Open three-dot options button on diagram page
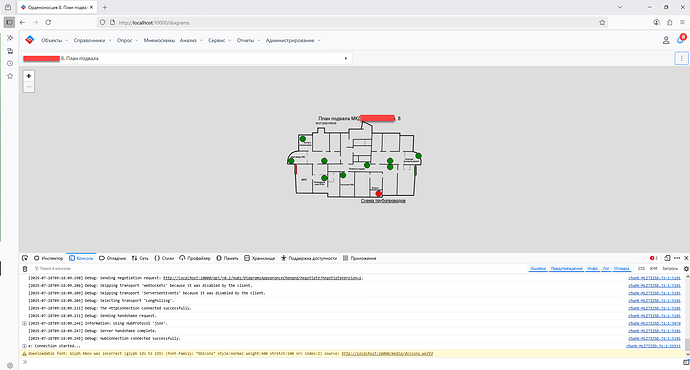This screenshot has width=690, height=370. point(681,58)
